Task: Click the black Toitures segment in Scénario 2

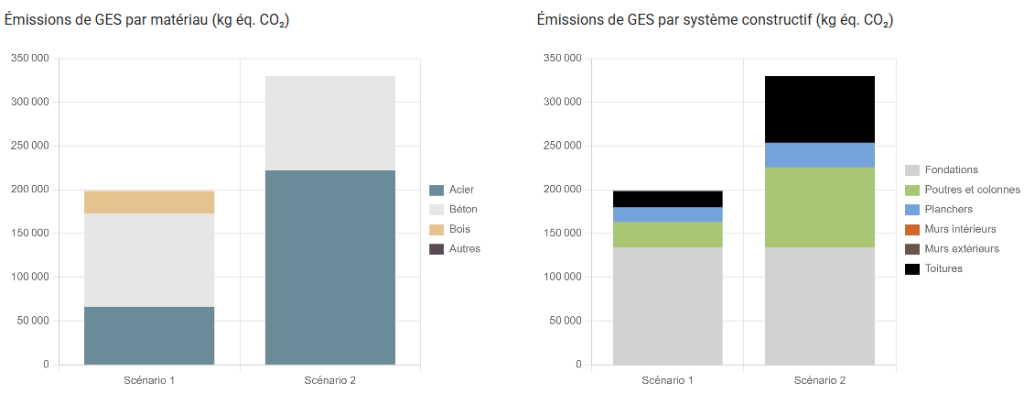Action: [820, 110]
